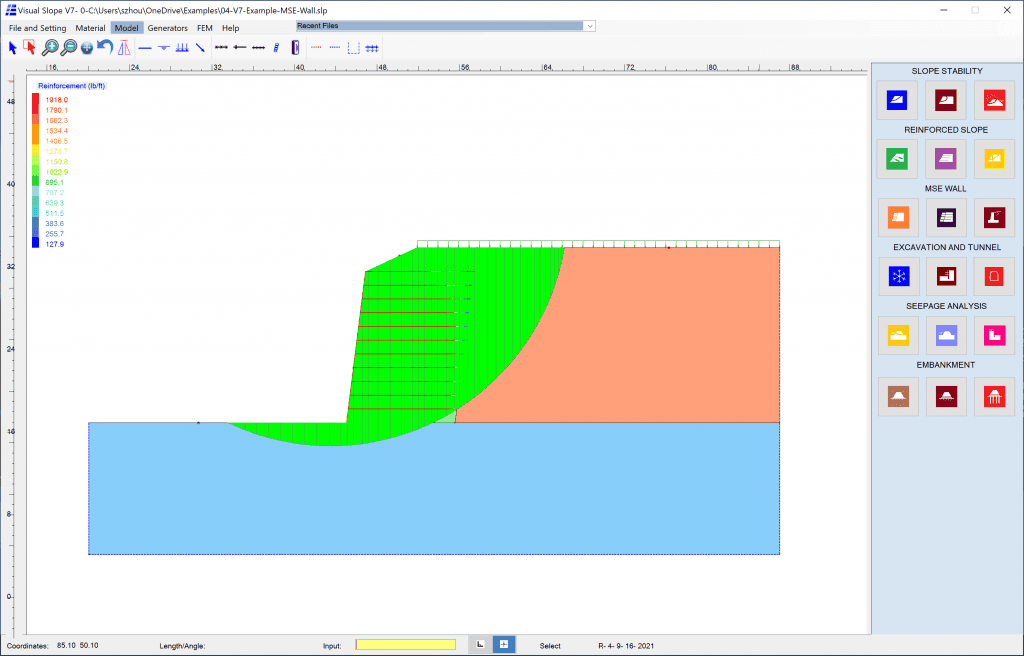
Task: Open yellow seepage analysis template
Action: 898,335
